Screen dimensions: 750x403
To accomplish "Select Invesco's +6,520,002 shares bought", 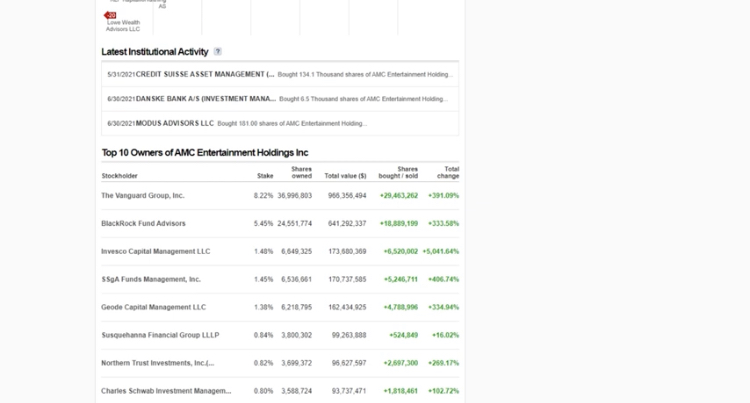I will tap(401, 251).
